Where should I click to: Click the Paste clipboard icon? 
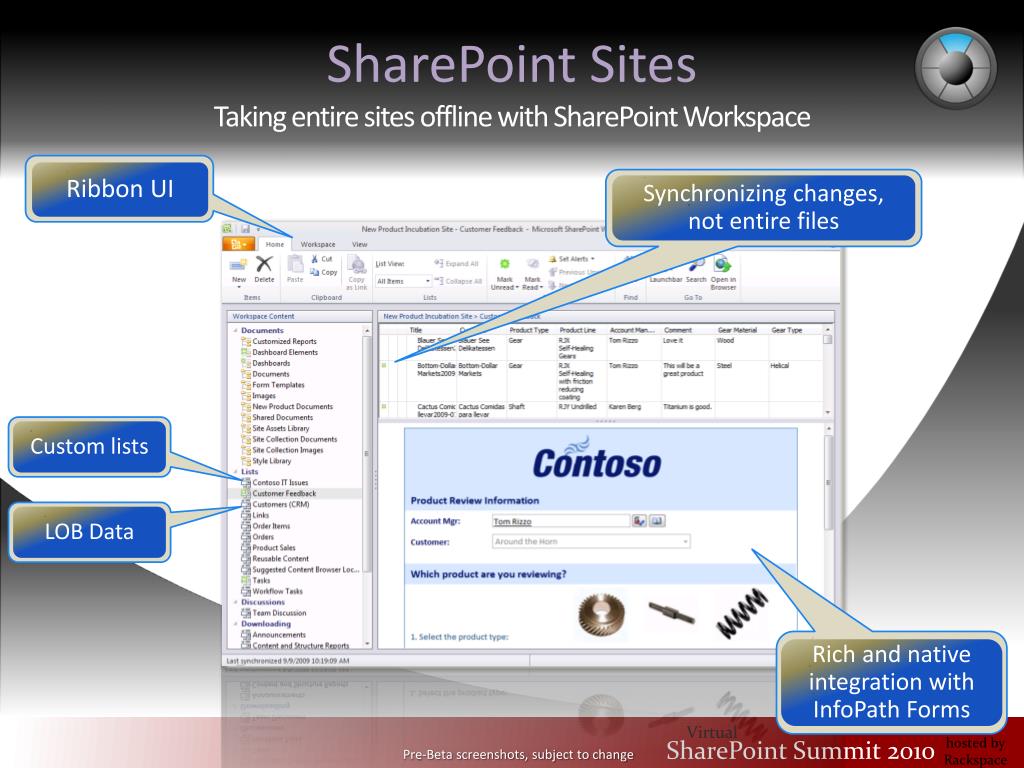[x=295, y=264]
